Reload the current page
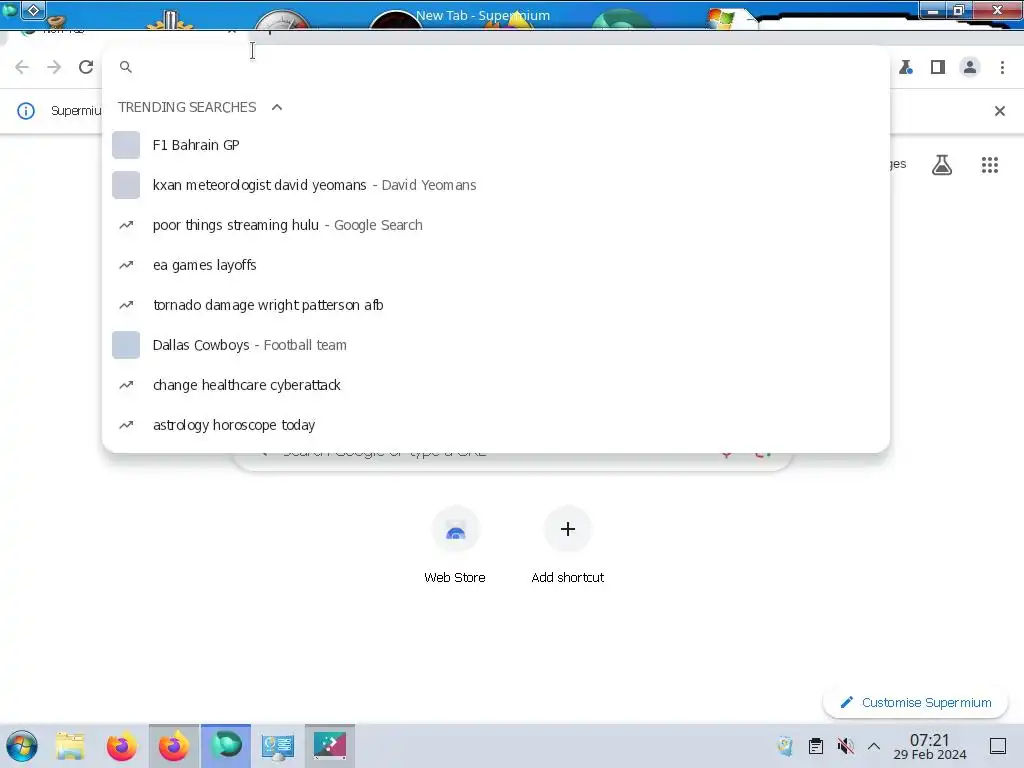The height and width of the screenshot is (768, 1024). 86,67
